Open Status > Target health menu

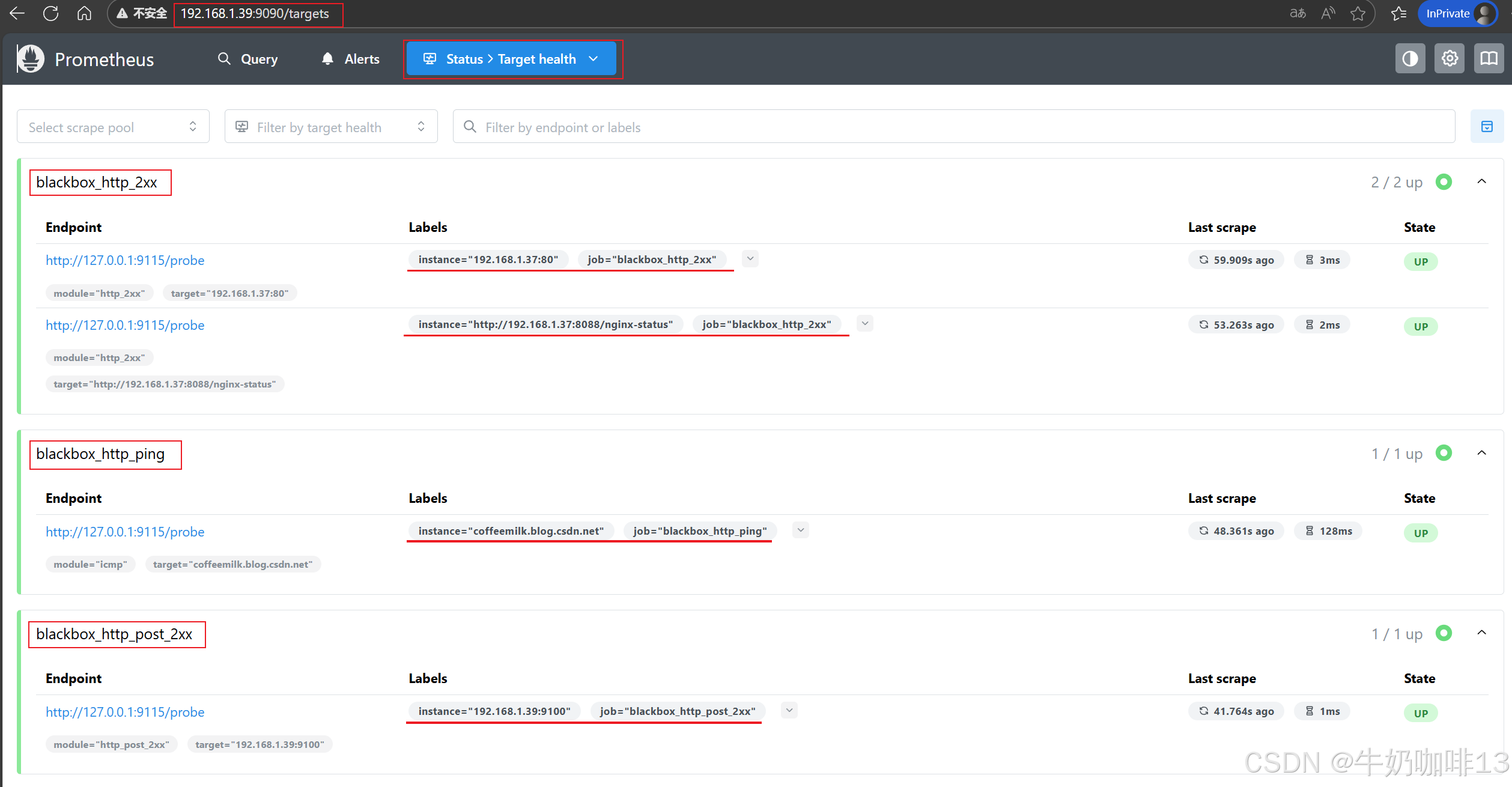pos(511,59)
